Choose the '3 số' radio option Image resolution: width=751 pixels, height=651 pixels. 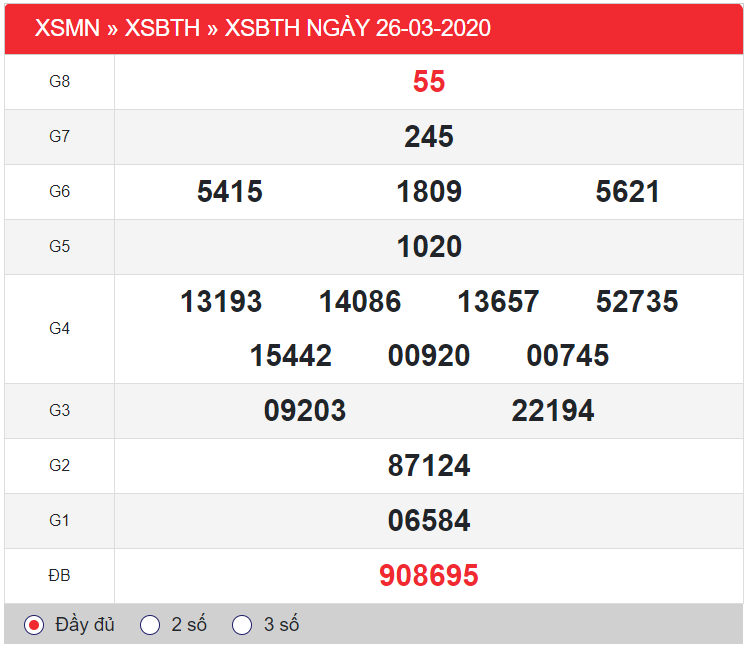(242, 625)
